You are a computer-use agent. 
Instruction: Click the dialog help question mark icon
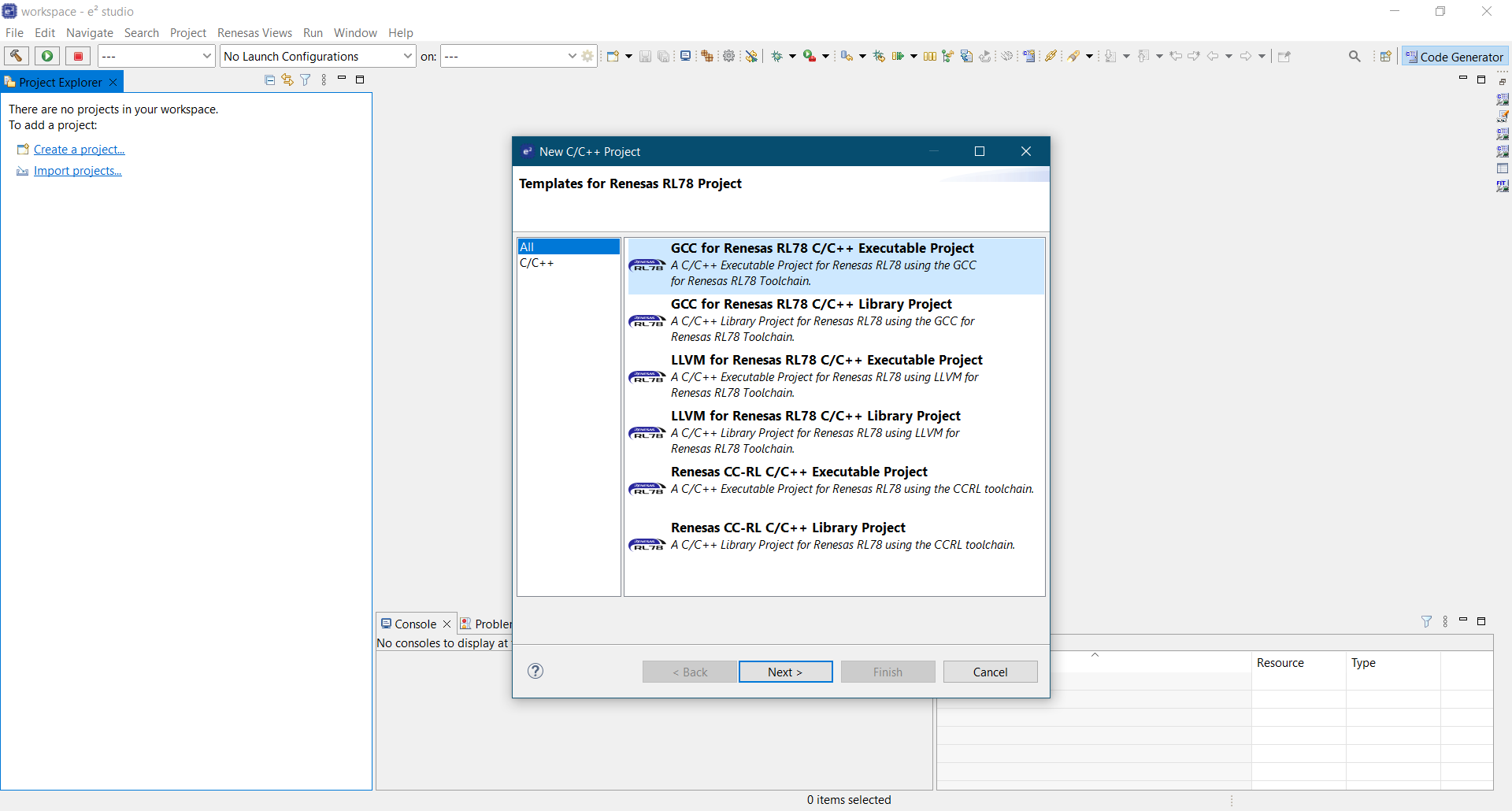[x=535, y=671]
